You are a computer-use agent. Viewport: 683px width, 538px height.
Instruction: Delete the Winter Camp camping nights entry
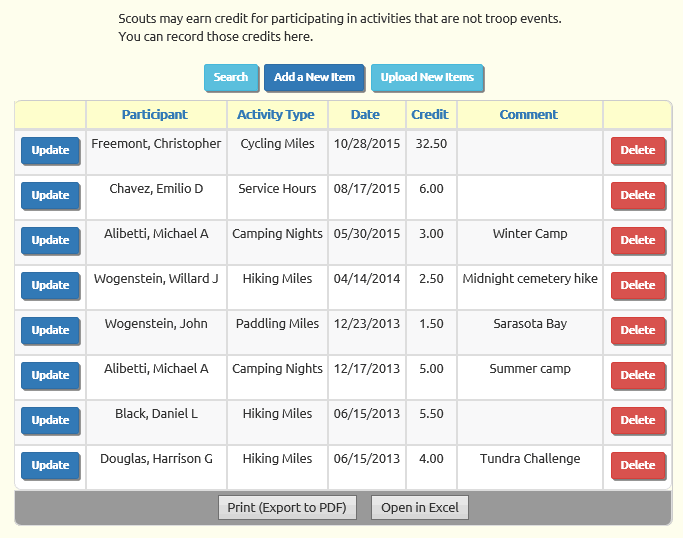638,240
